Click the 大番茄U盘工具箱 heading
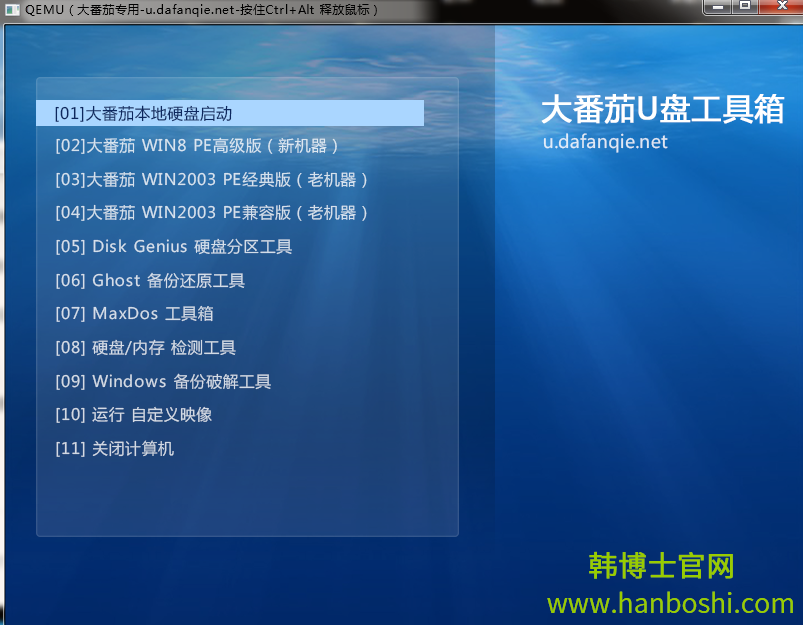 coord(662,109)
